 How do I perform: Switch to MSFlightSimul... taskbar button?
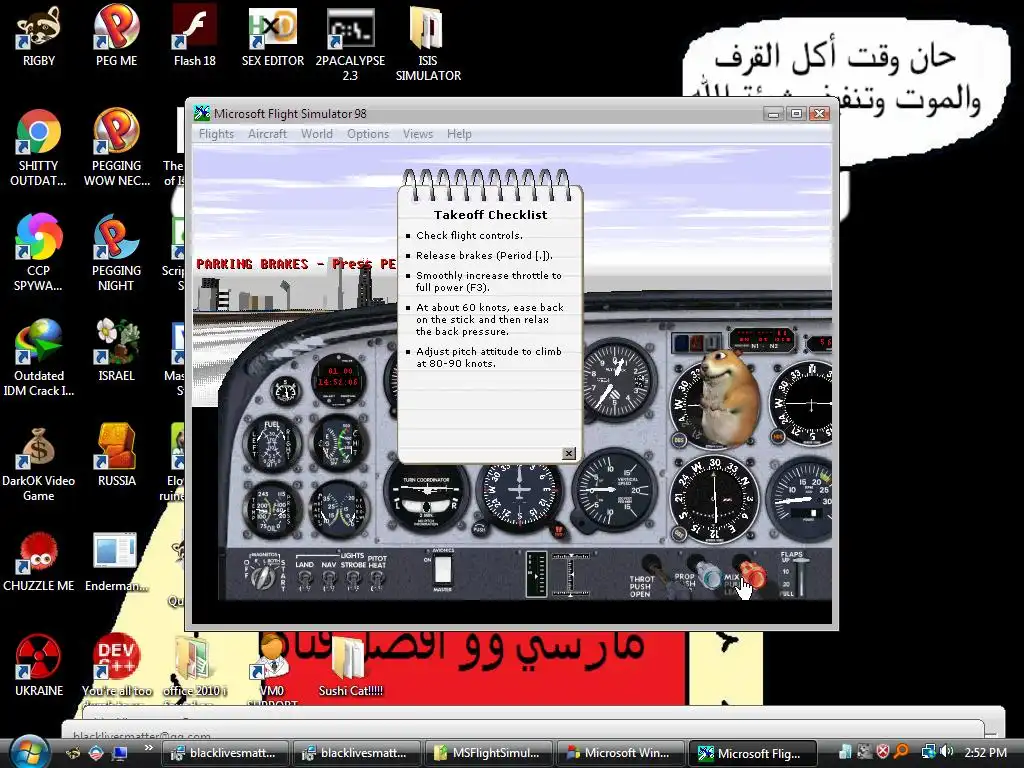click(x=488, y=753)
